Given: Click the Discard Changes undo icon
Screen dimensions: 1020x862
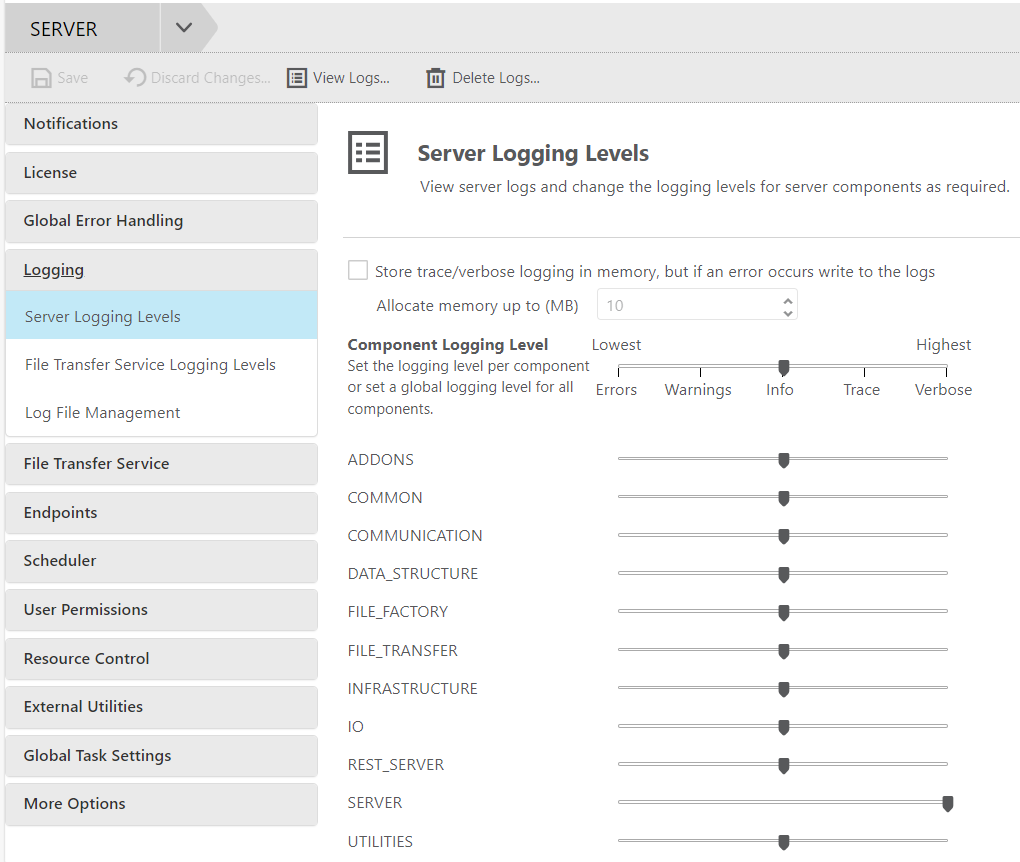Looking at the screenshot, I should tap(135, 78).
